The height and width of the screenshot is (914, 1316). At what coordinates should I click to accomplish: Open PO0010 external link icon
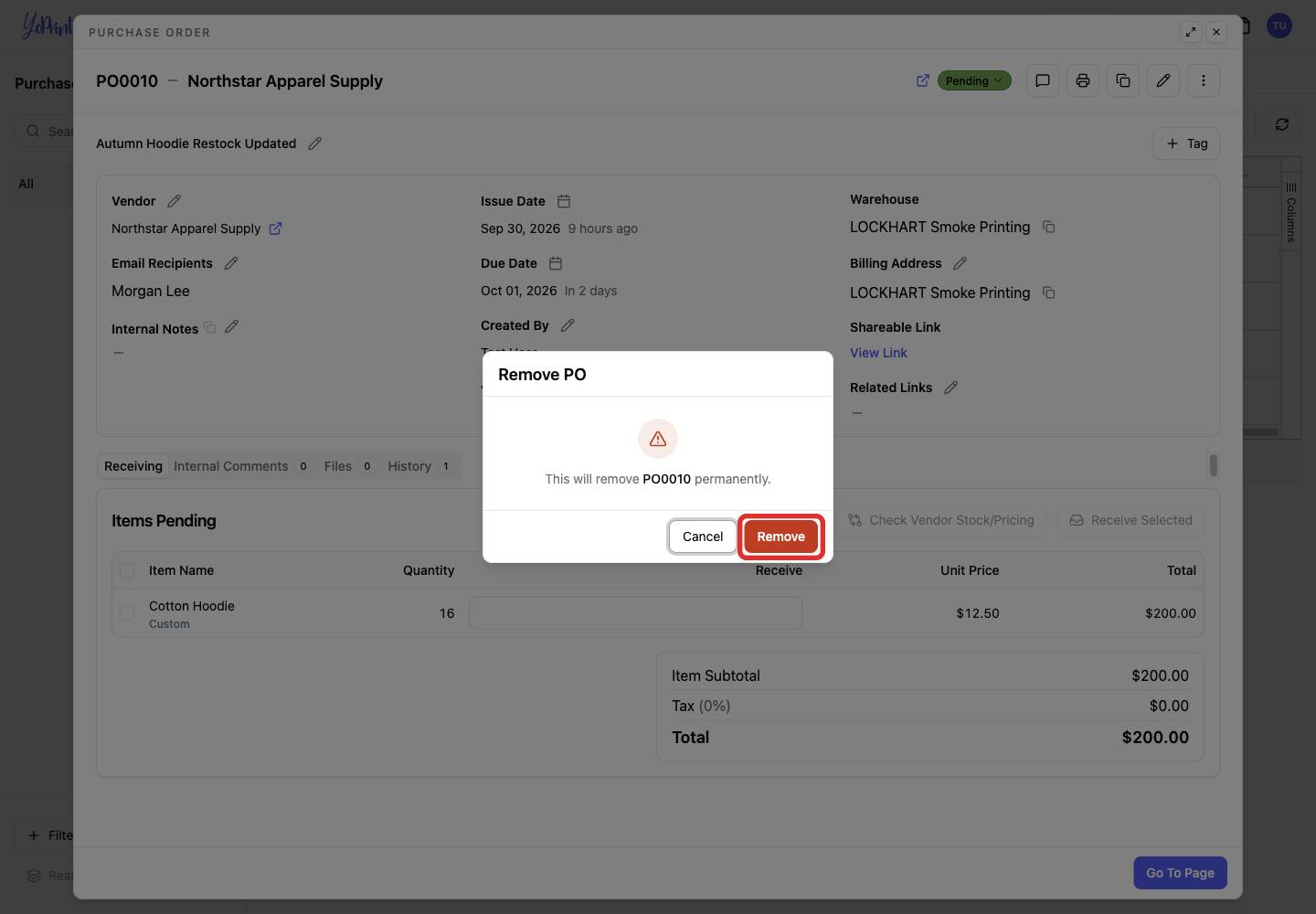point(923,80)
